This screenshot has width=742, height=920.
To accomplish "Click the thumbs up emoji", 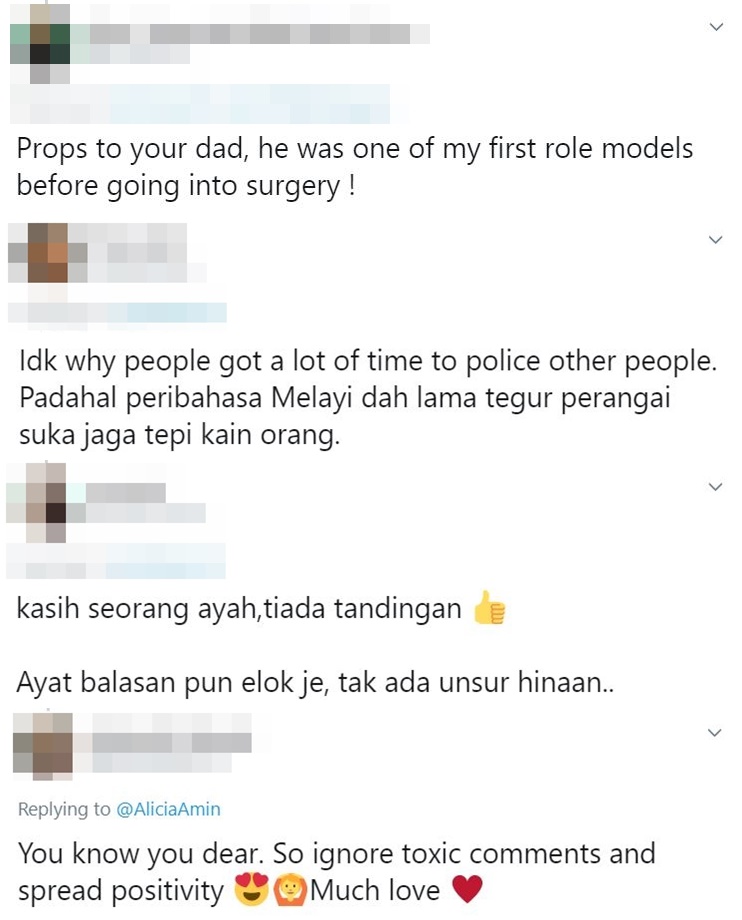I will pos(489,608).
